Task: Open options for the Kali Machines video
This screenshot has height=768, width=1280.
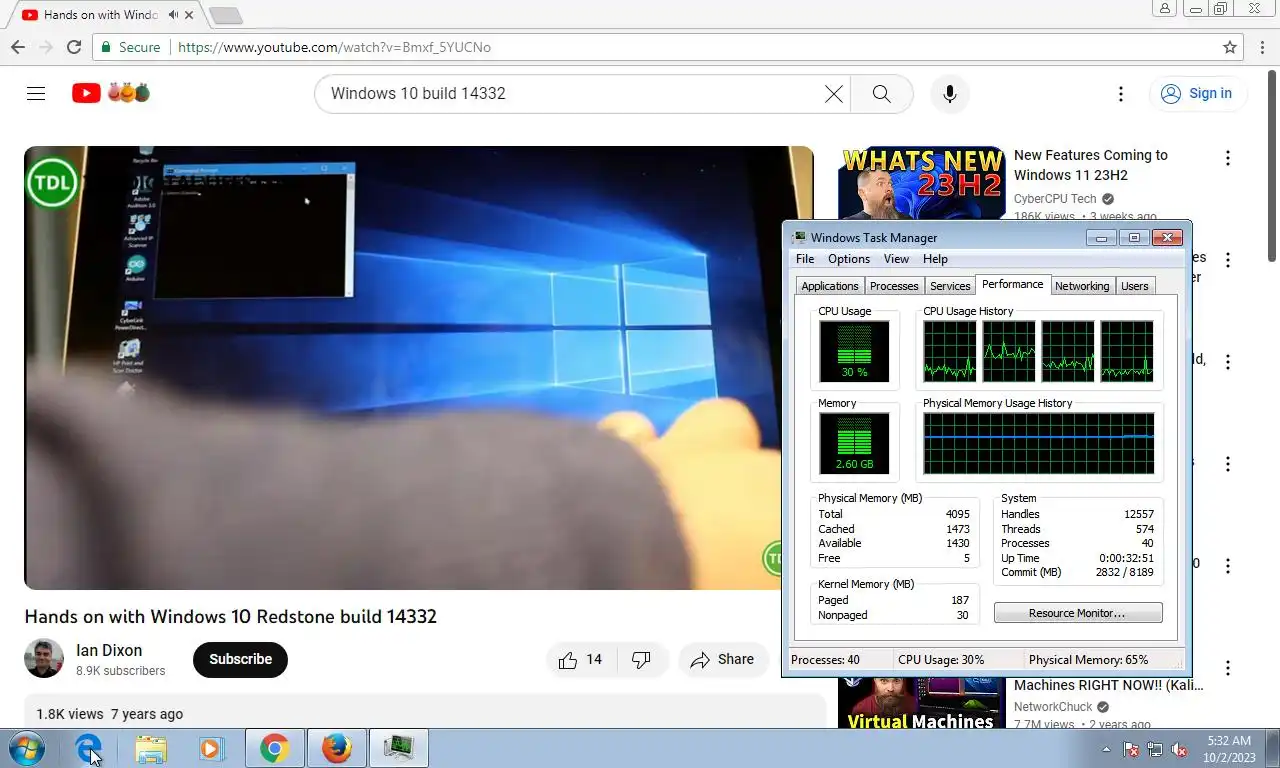Action: [1227, 668]
